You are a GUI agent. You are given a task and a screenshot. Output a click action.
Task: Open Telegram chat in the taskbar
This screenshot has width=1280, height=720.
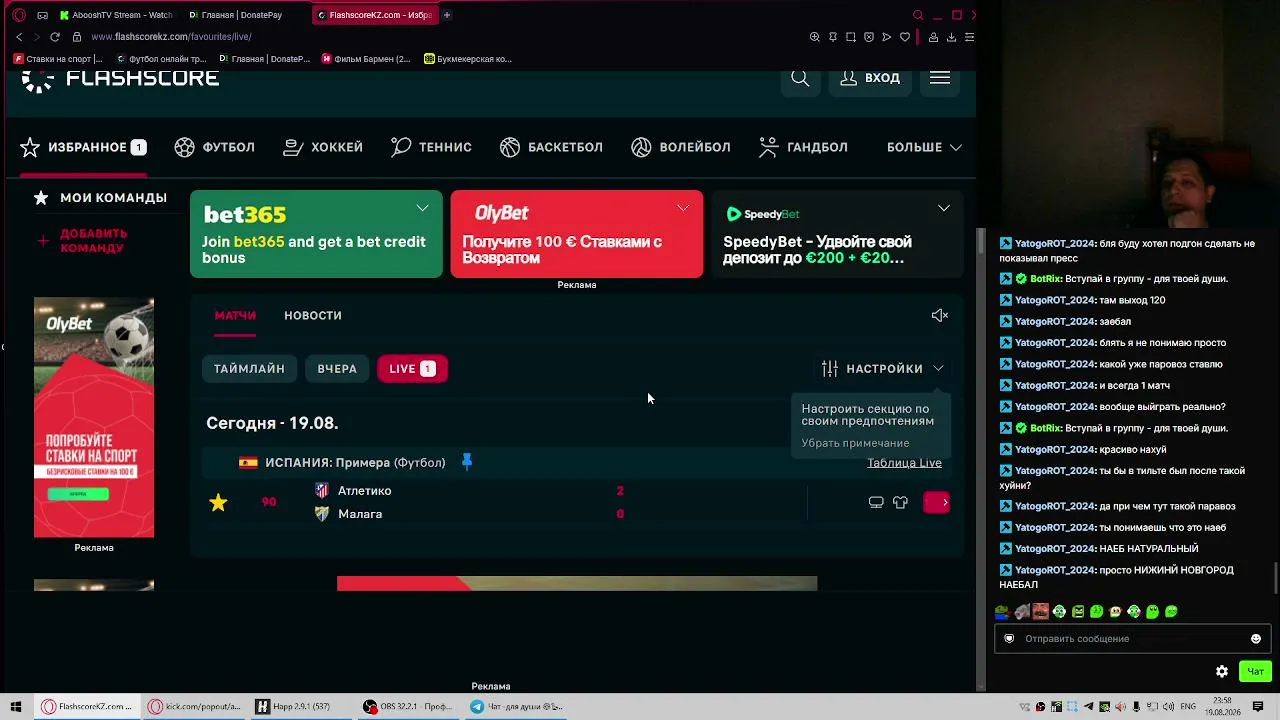[x=517, y=707]
